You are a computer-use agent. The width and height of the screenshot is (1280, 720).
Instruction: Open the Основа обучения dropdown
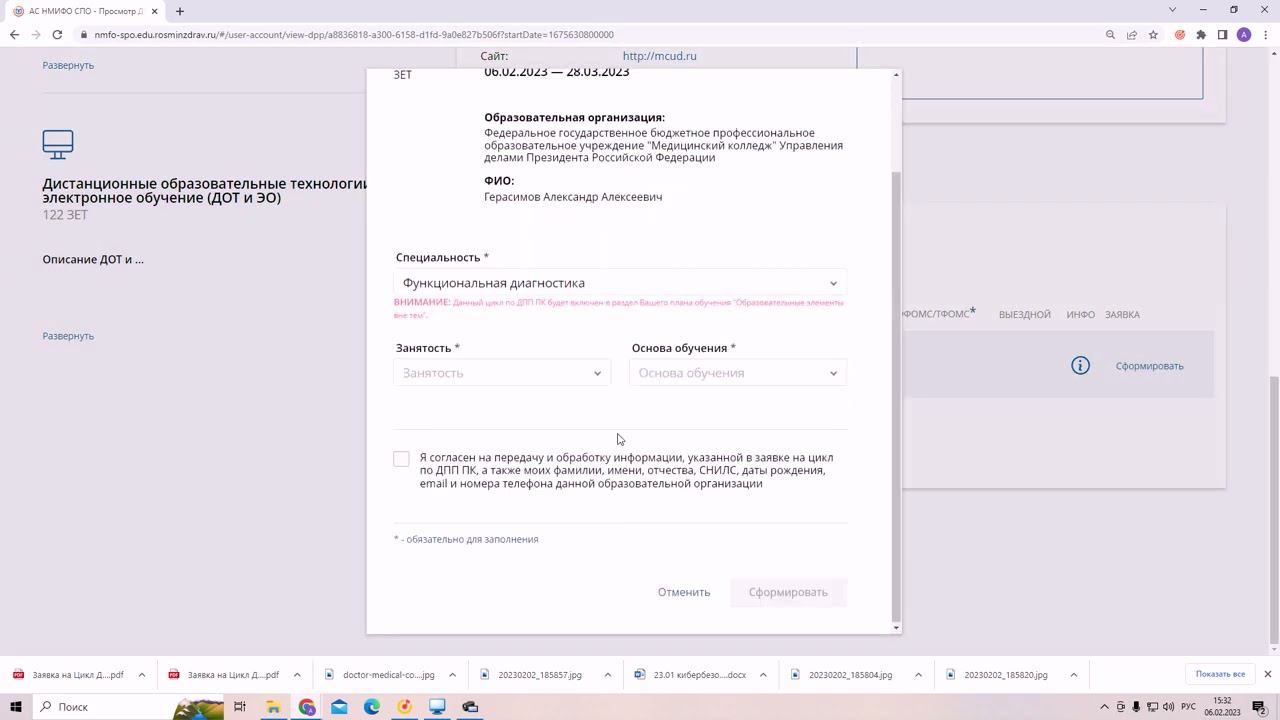[x=738, y=373]
